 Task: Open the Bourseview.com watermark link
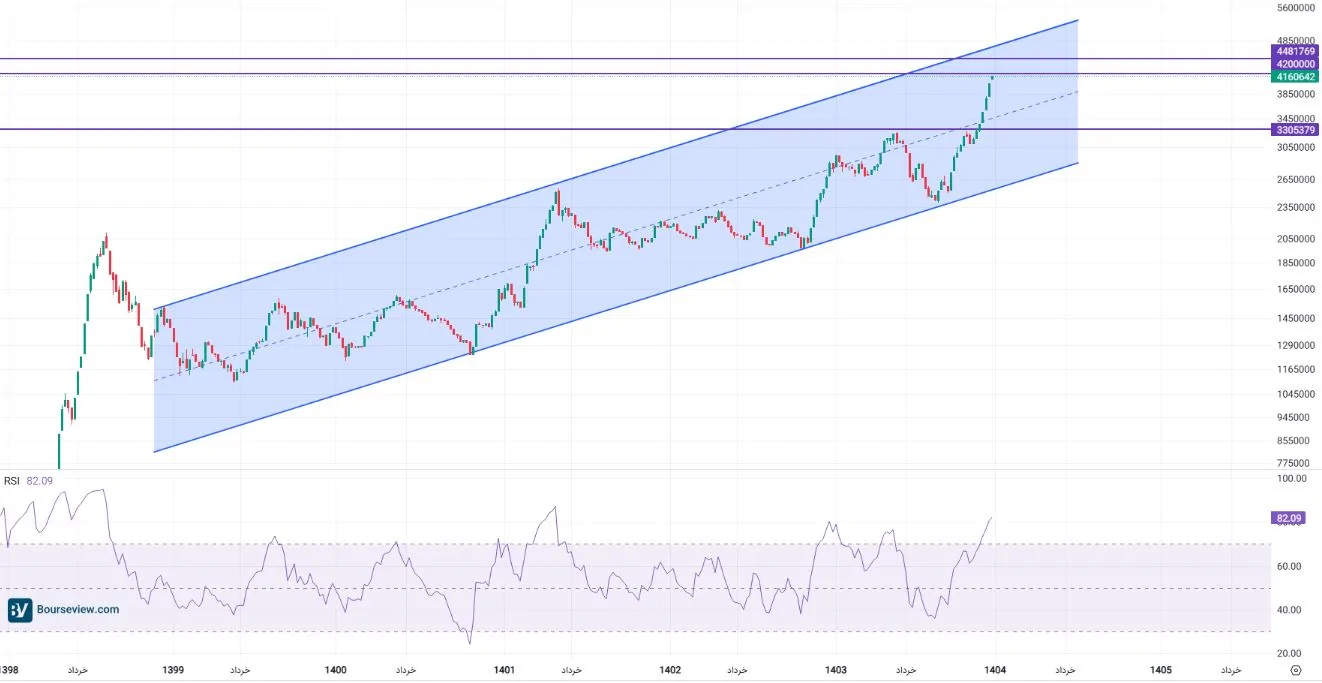pyautogui.click(x=79, y=610)
